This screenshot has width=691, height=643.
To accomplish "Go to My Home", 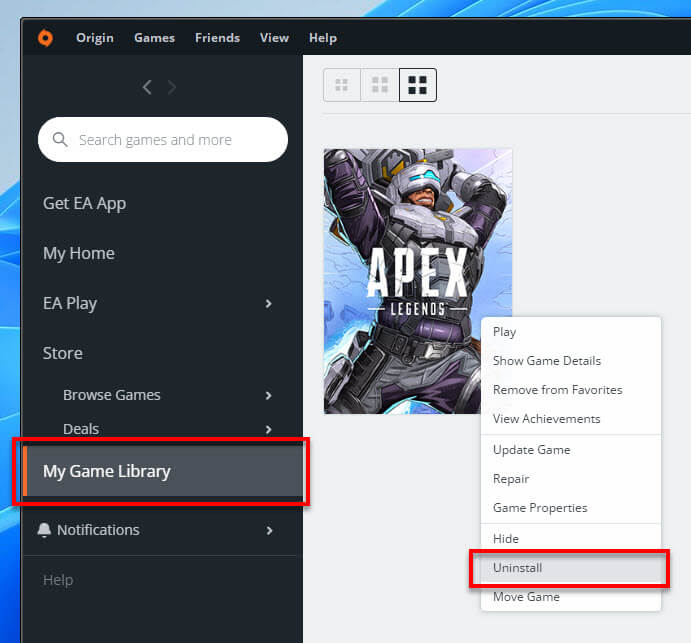I will [79, 253].
